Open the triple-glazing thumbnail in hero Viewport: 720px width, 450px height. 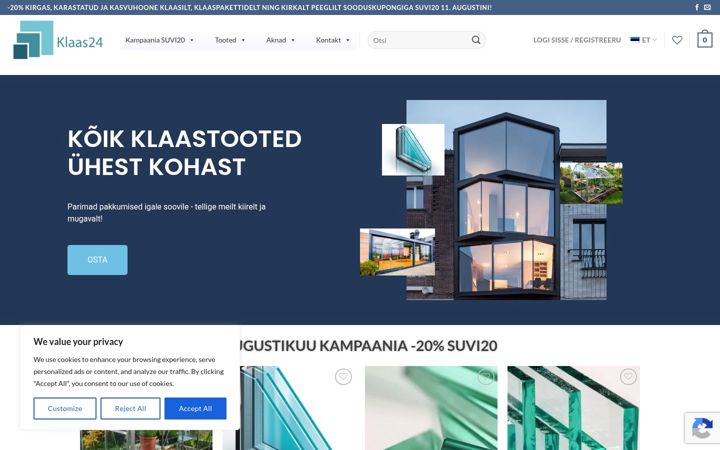pyautogui.click(x=413, y=150)
